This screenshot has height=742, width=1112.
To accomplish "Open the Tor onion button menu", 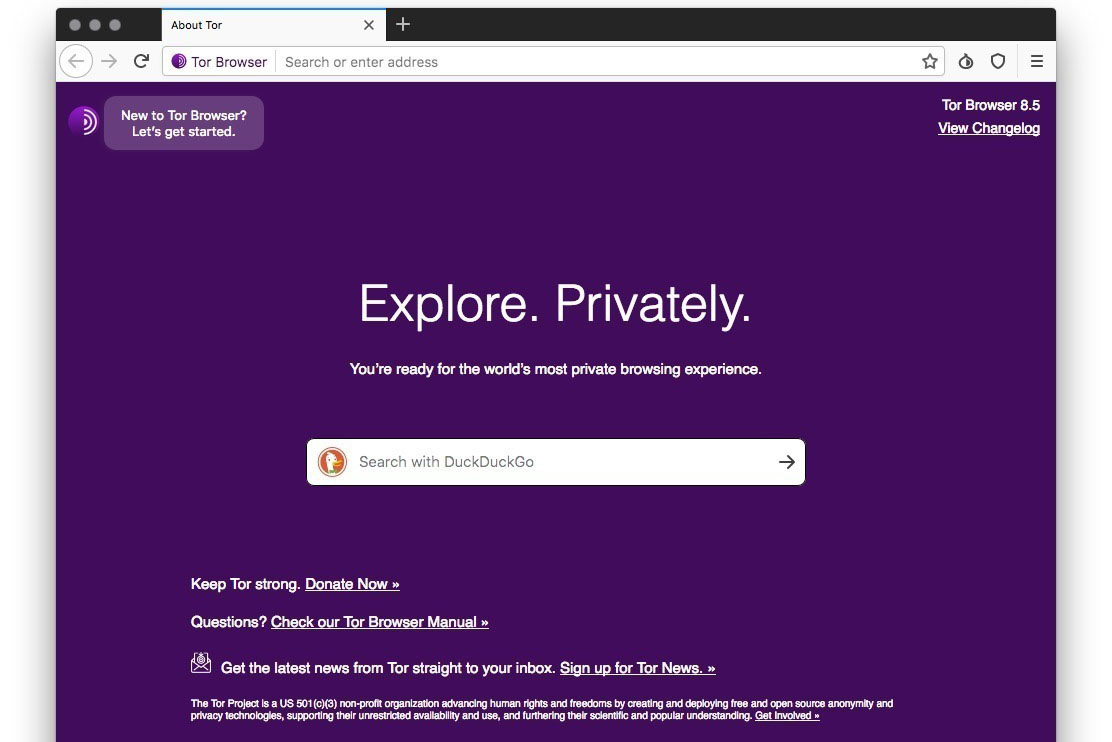I will pyautogui.click(x=965, y=62).
